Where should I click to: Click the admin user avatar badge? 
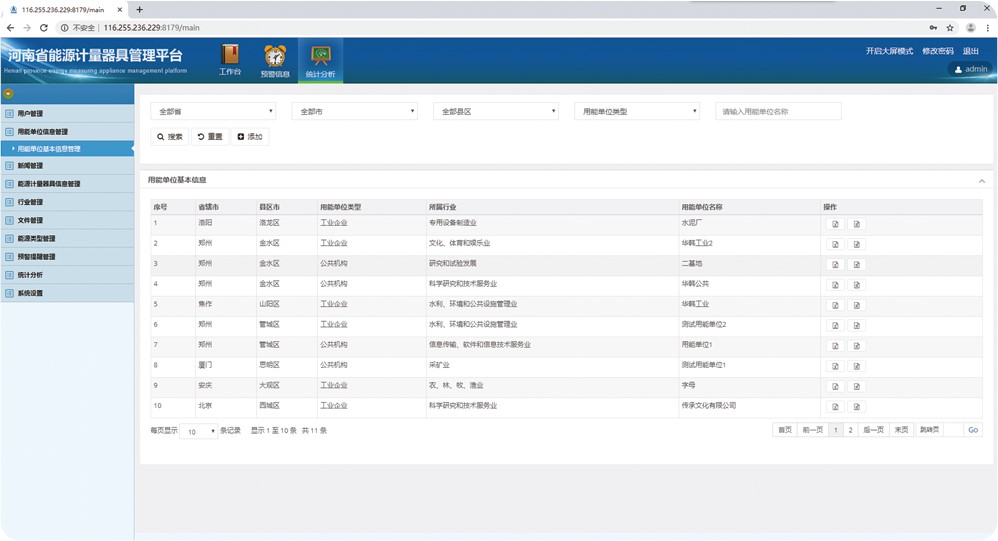(x=971, y=69)
